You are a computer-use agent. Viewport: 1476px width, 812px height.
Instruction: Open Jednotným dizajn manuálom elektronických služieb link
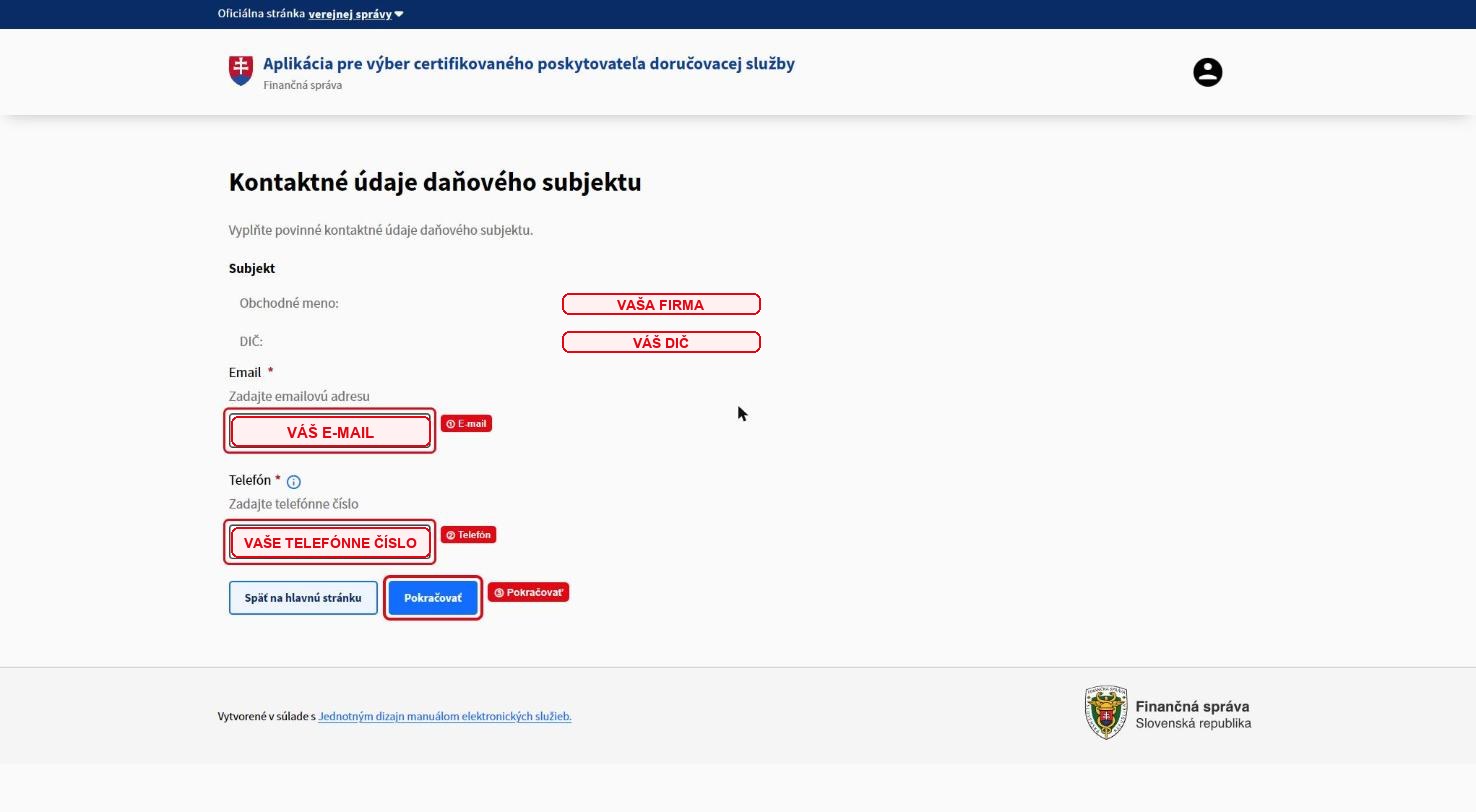(x=445, y=716)
